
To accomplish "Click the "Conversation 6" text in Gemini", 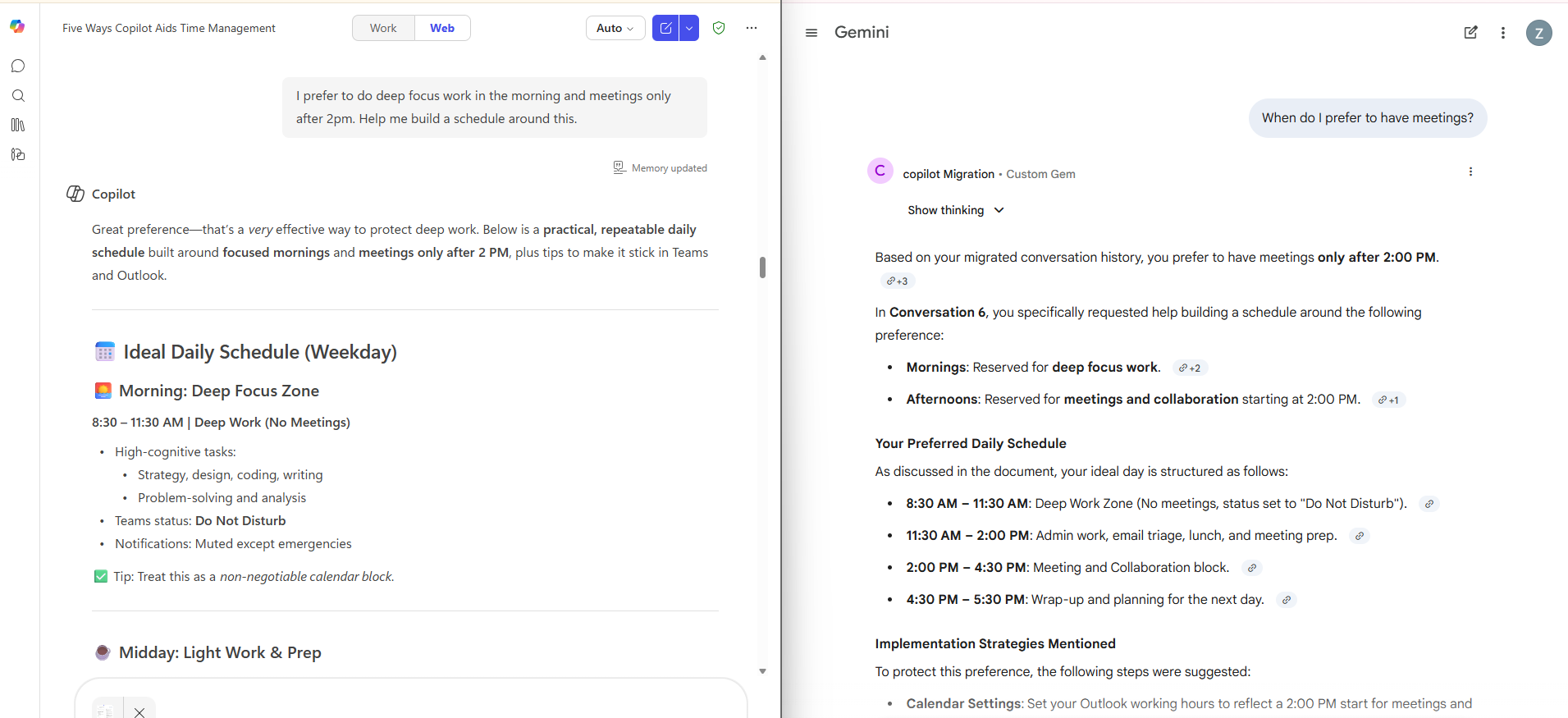I will (x=938, y=312).
